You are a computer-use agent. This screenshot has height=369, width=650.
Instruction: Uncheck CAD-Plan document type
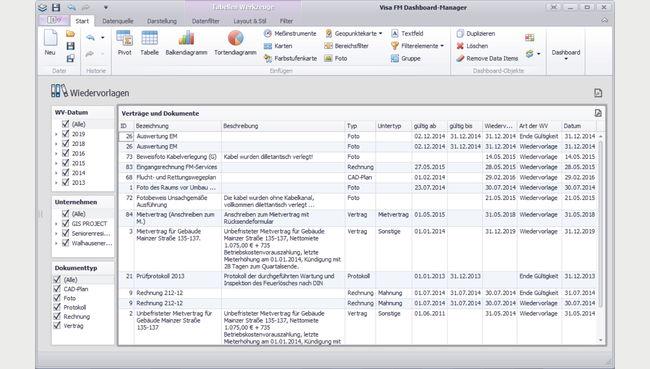pos(57,289)
